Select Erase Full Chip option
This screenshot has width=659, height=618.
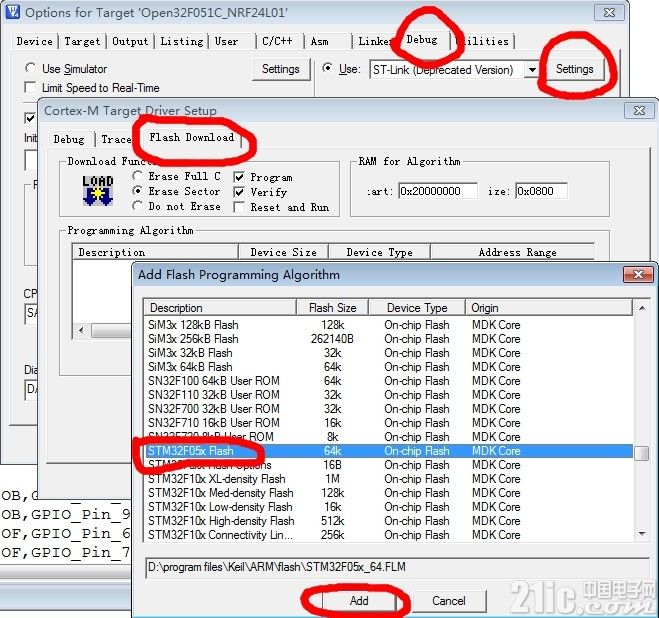(137, 176)
